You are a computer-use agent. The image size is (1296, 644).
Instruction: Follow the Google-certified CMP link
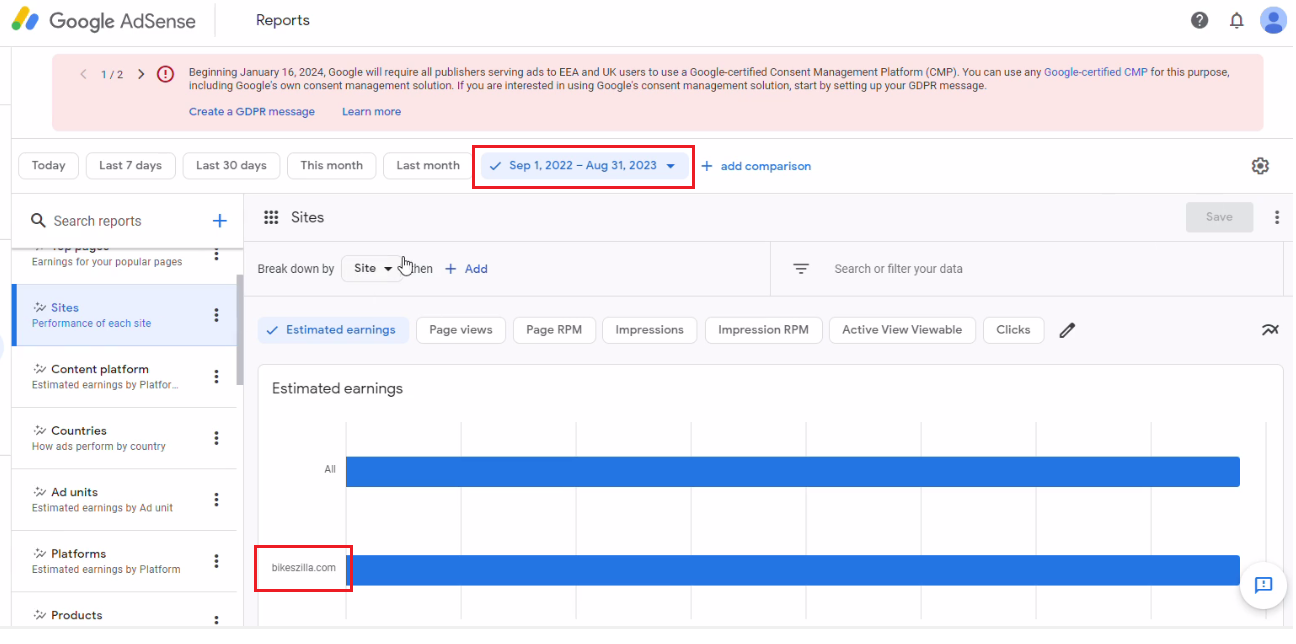1096,72
